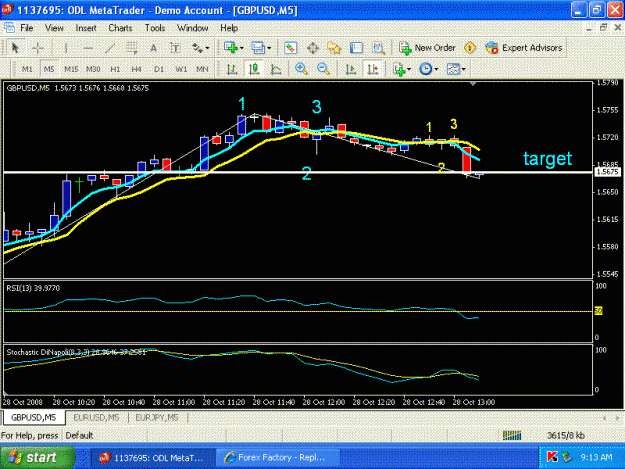Select the text 'A' tool
The height and width of the screenshot is (469, 625).
pyautogui.click(x=153, y=48)
